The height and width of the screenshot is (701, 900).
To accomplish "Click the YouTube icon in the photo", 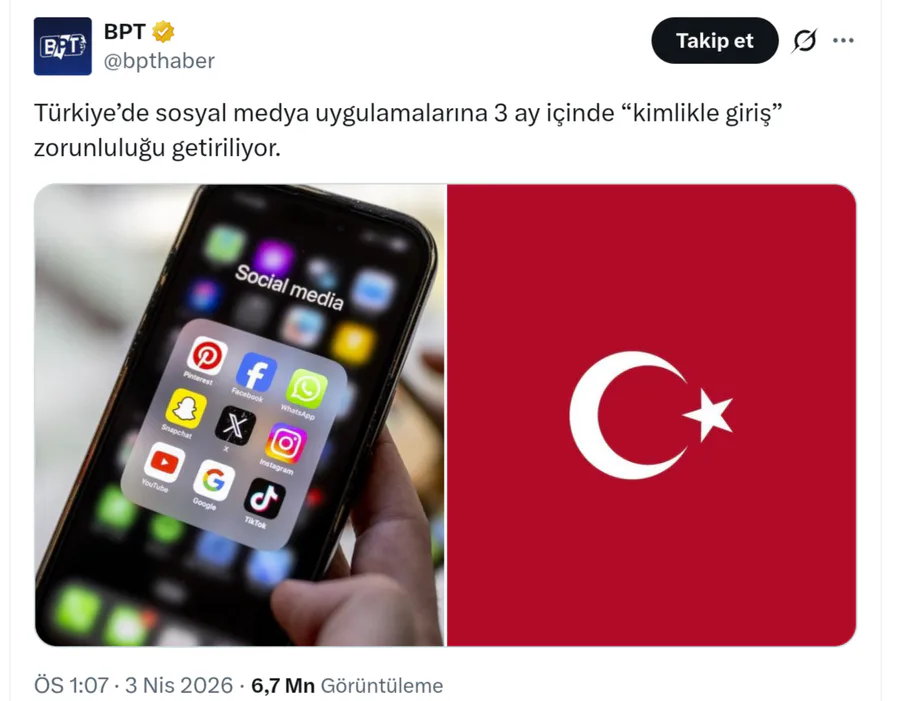I will click(165, 462).
